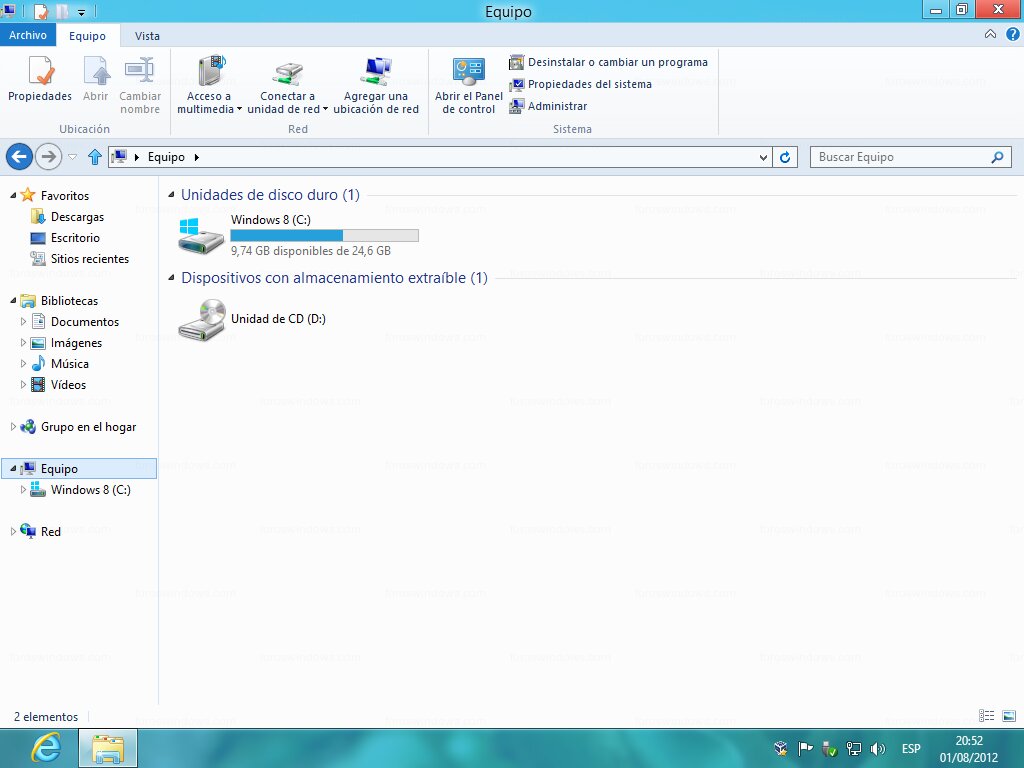Expand the Imágenes library arrow
The image size is (1024, 768).
coord(24,343)
